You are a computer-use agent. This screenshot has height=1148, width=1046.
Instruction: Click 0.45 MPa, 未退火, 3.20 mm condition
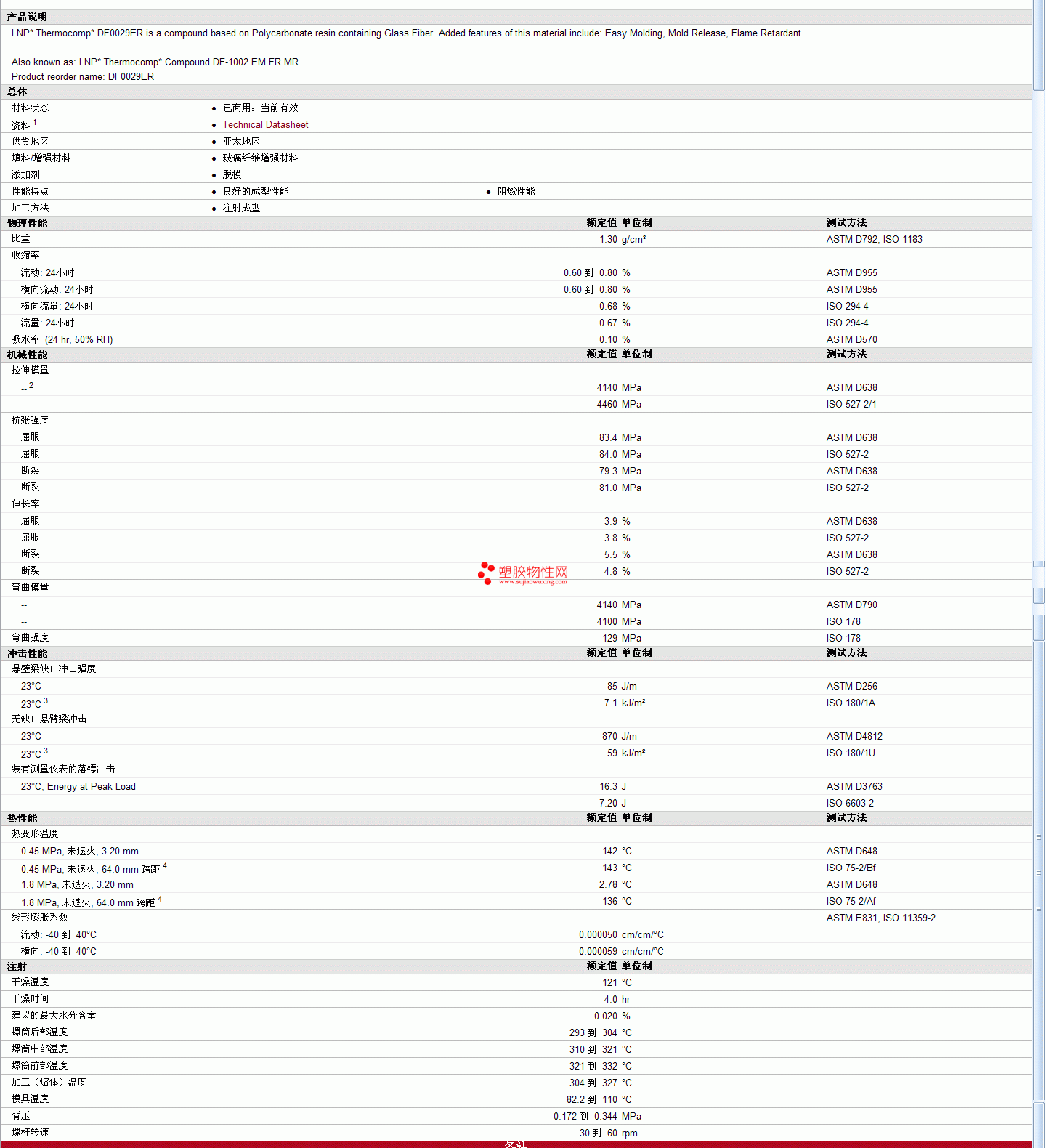(x=79, y=851)
